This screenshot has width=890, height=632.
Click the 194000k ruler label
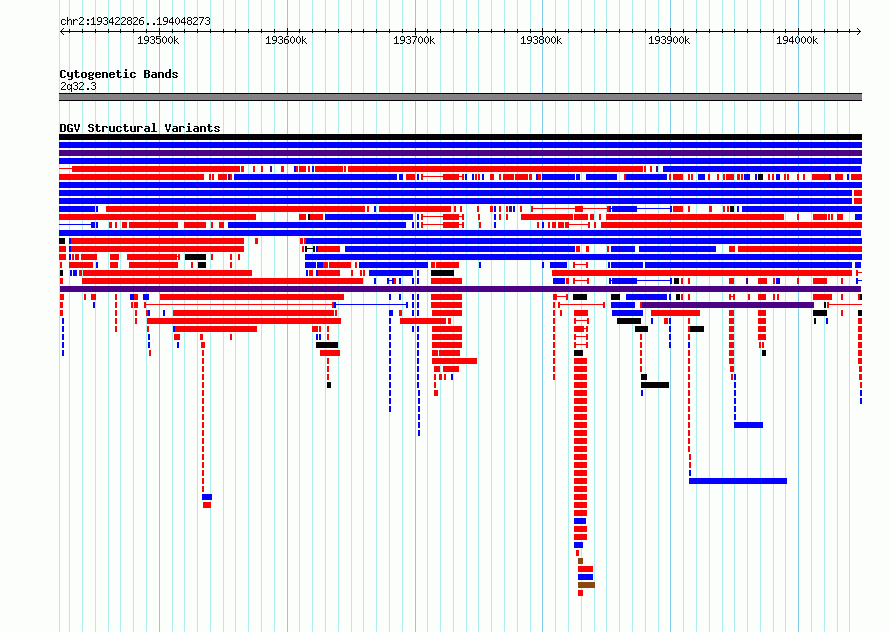797,40
